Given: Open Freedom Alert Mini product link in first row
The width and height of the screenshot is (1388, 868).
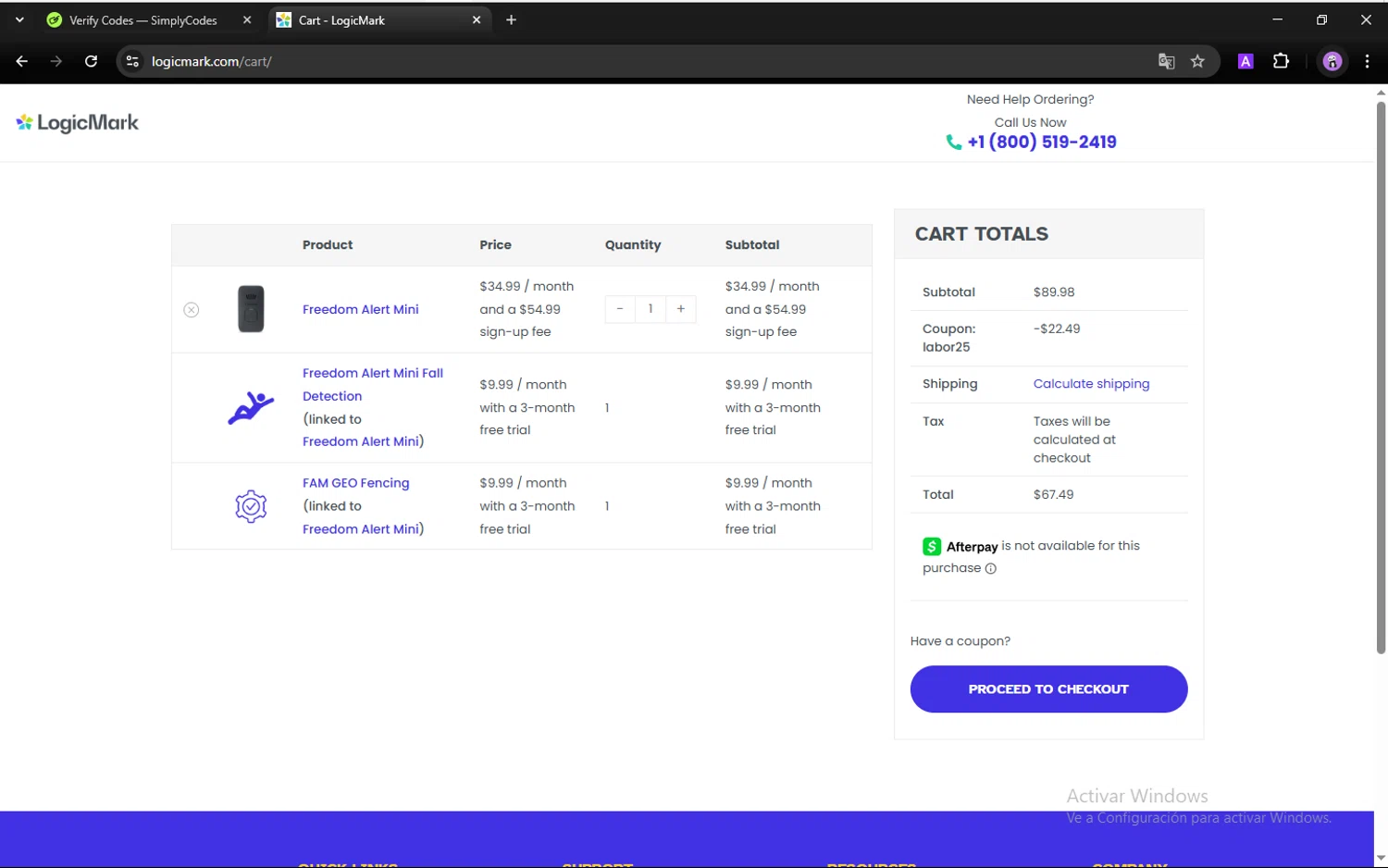Looking at the screenshot, I should click(x=361, y=309).
